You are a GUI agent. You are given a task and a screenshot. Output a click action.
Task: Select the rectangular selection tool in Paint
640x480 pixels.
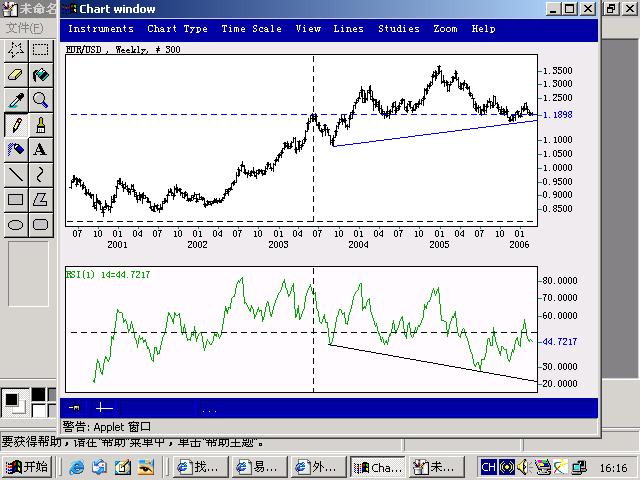pos(40,50)
